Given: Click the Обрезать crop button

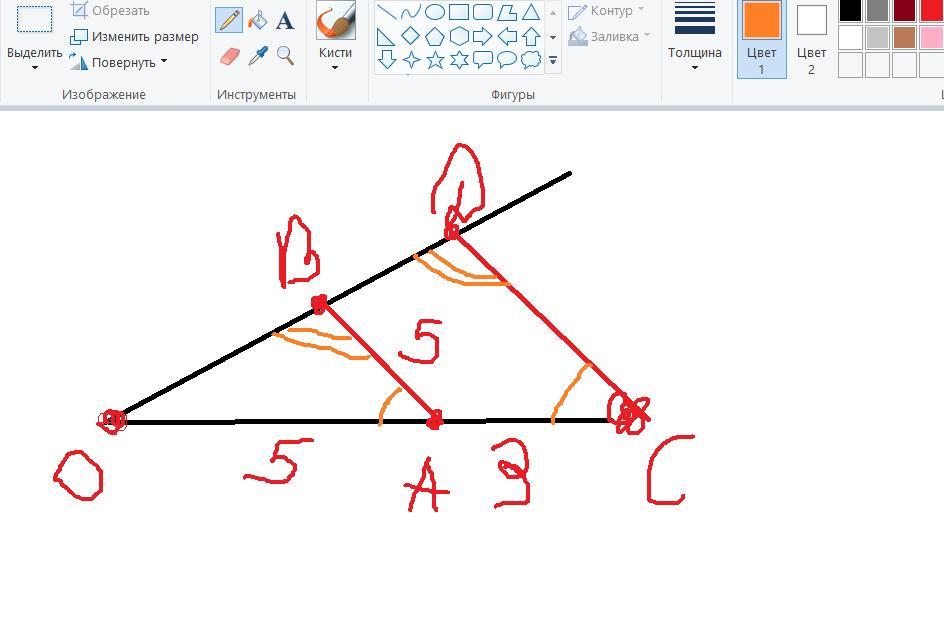Looking at the screenshot, I should 111,10.
